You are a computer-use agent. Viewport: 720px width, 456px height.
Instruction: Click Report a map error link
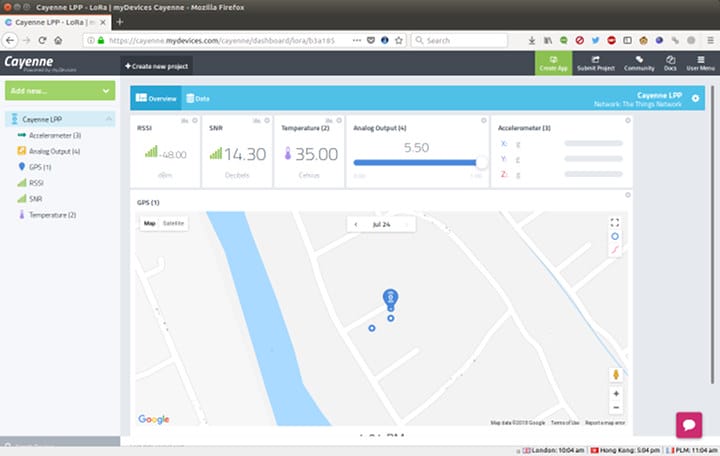pyautogui.click(x=605, y=422)
